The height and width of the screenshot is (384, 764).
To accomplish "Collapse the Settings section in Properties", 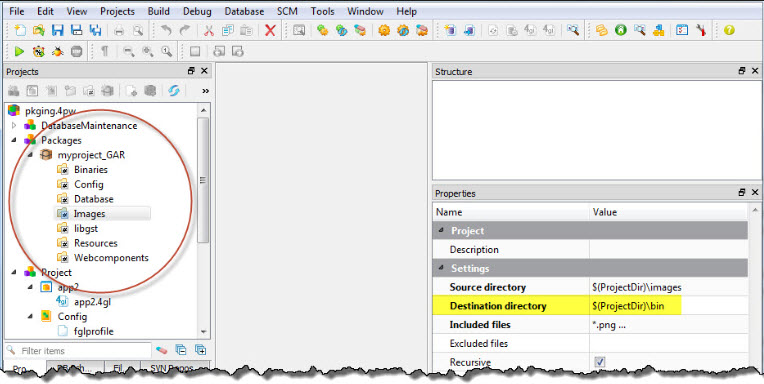I will 441,268.
